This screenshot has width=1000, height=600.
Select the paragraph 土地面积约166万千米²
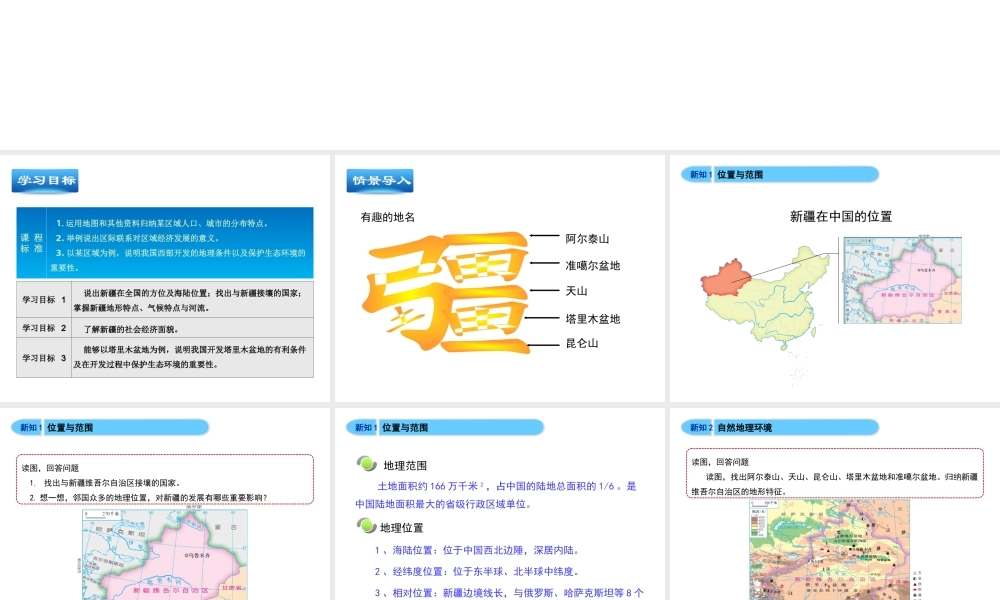click(496, 495)
